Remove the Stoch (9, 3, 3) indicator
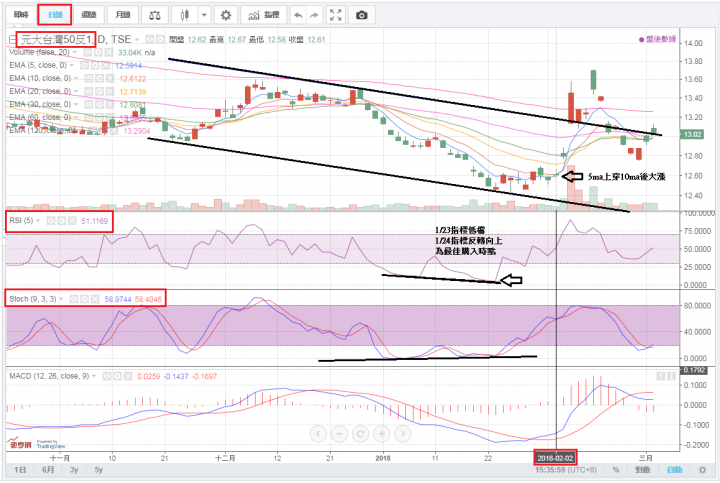The image size is (720, 483). 95,299
